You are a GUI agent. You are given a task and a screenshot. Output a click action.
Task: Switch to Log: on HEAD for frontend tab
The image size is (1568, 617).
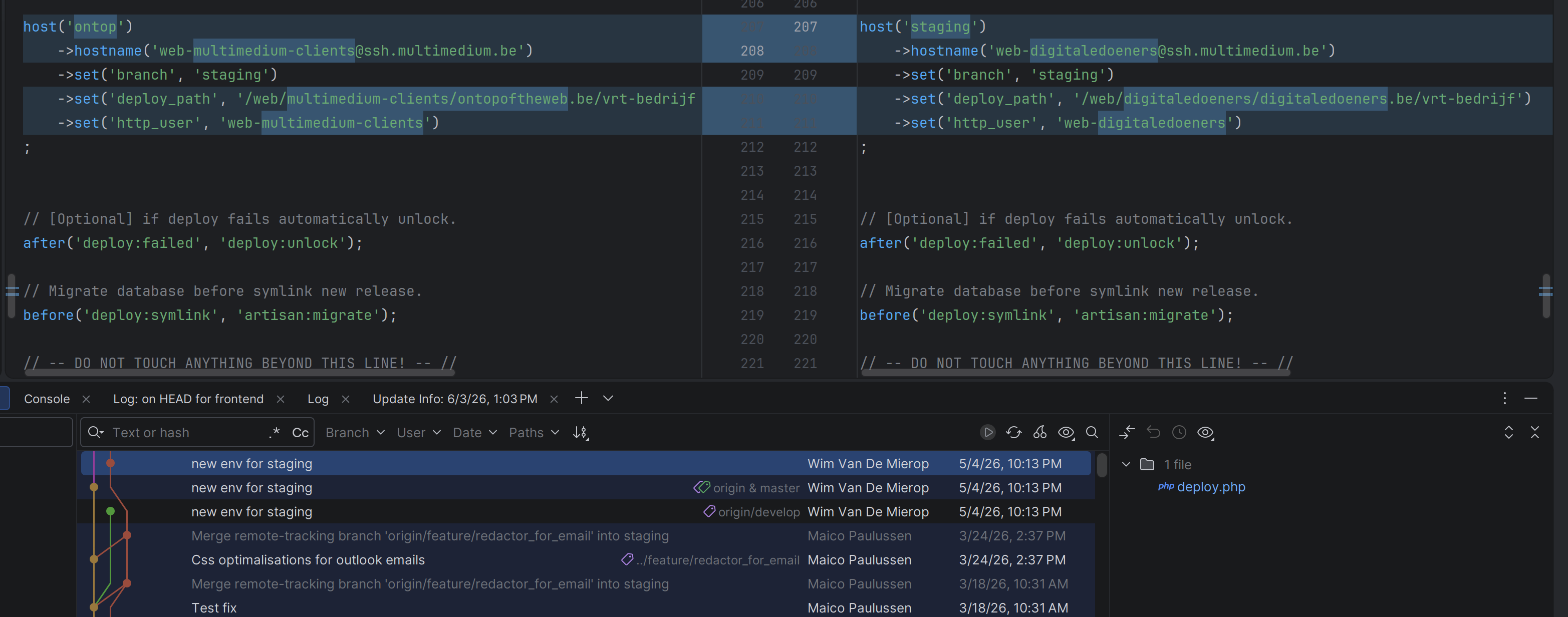pyautogui.click(x=188, y=399)
